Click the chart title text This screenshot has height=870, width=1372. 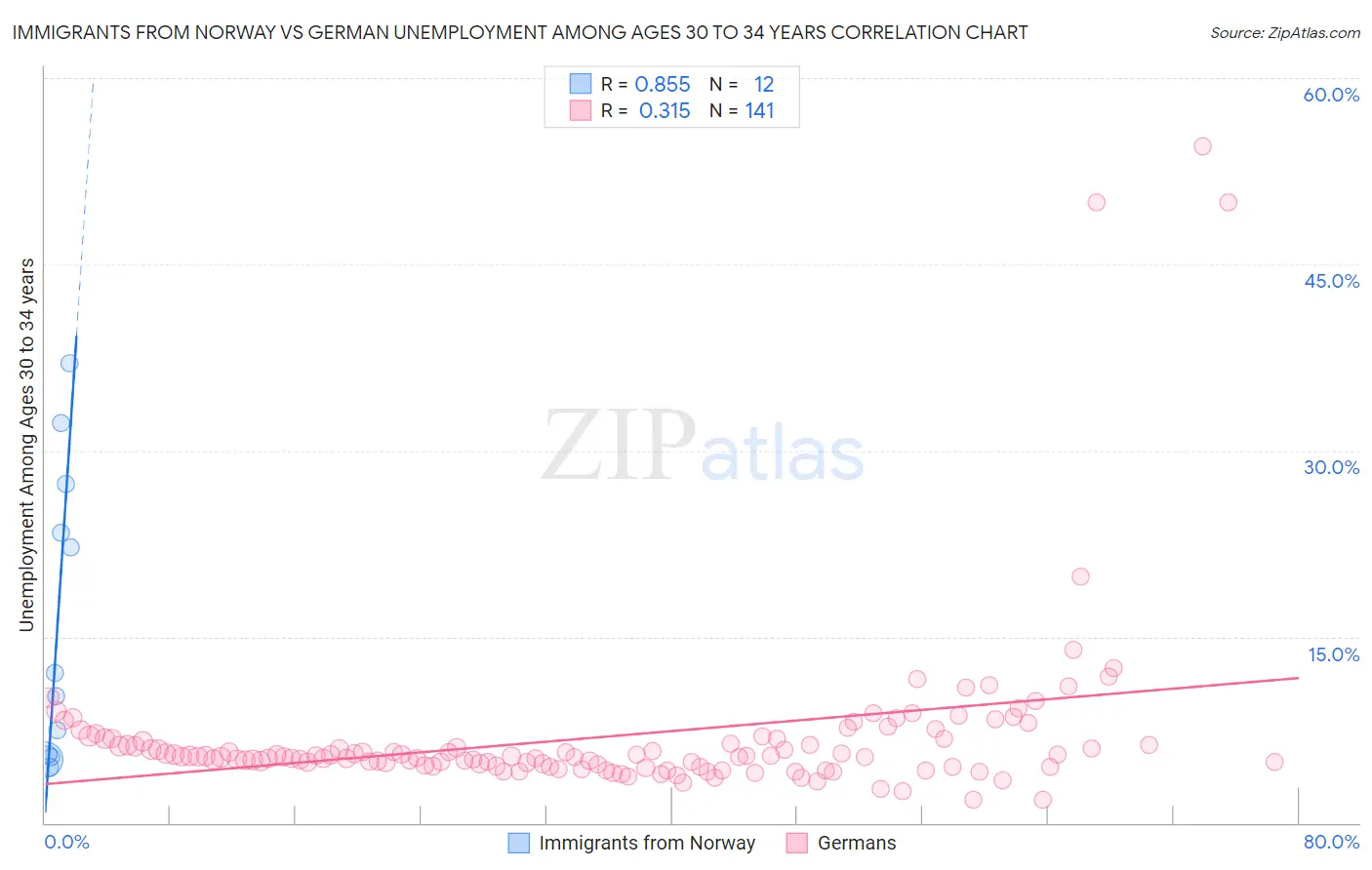(x=520, y=32)
